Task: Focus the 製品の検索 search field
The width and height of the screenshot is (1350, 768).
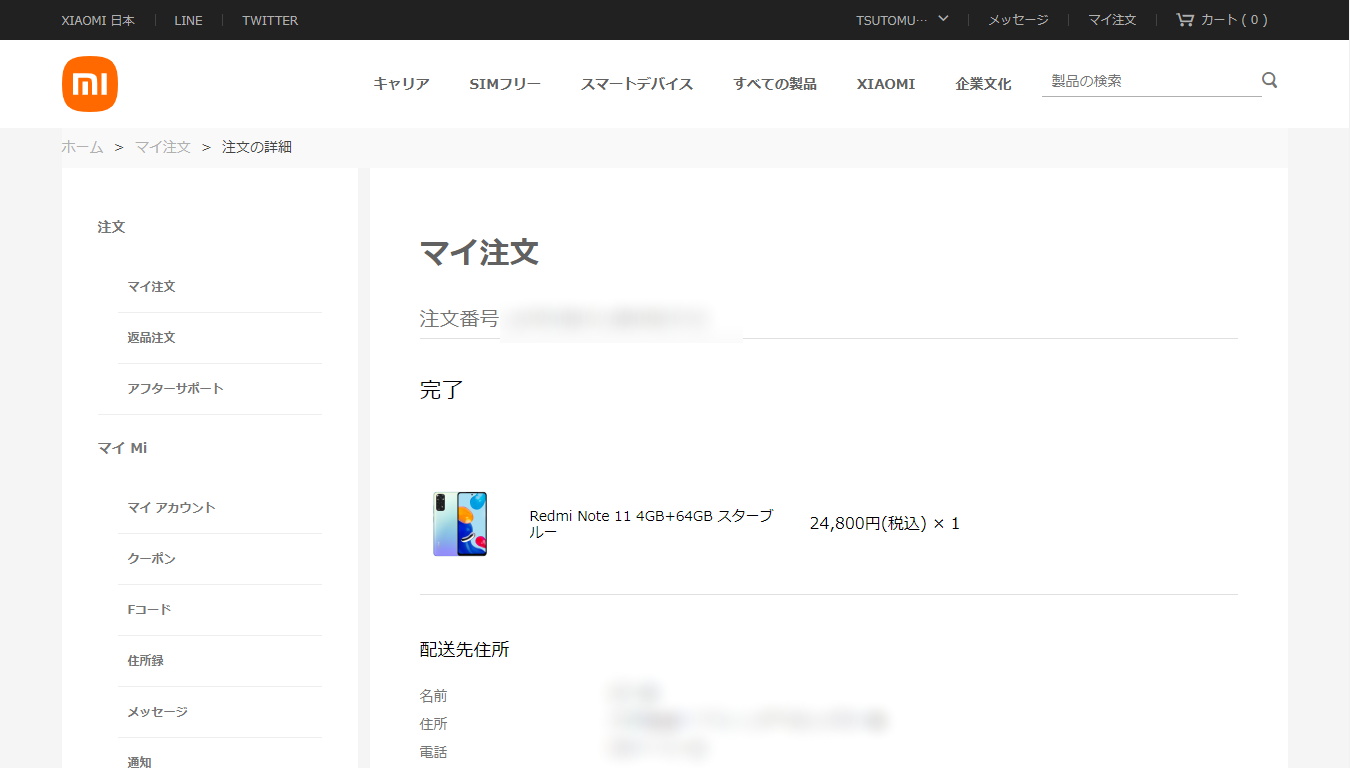Action: [1150, 81]
